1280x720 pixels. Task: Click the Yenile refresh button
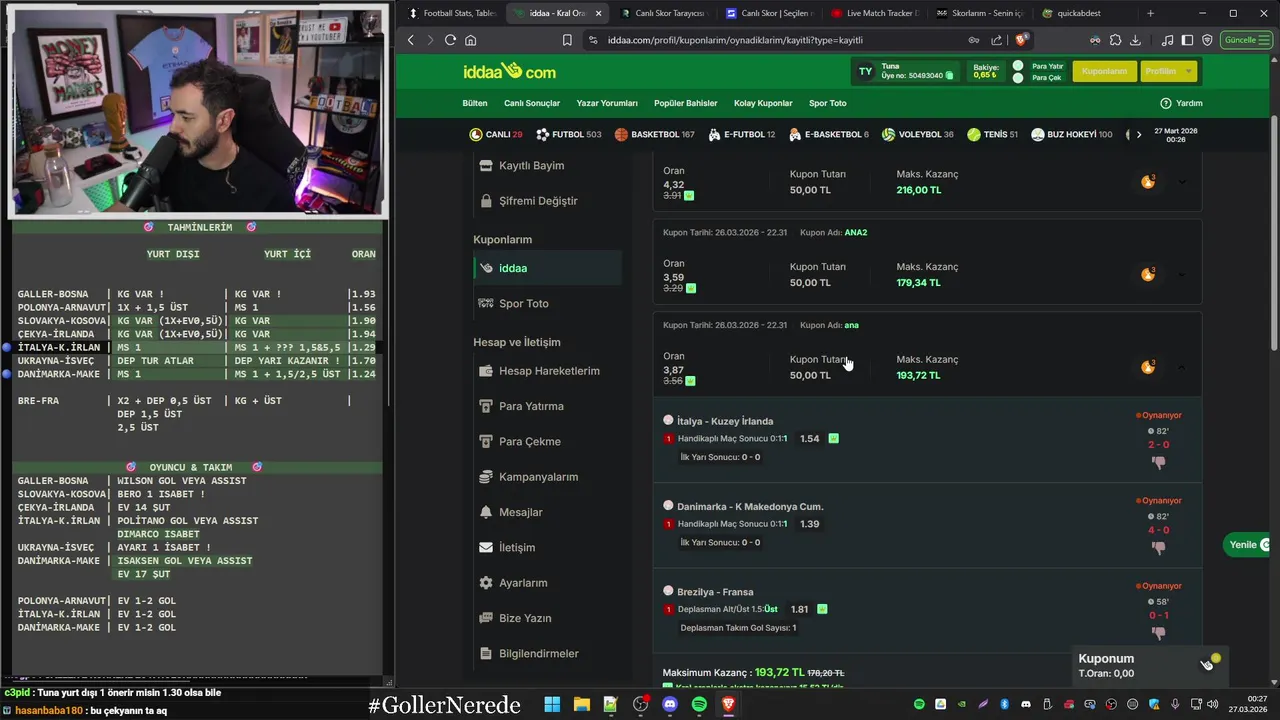[x=1248, y=545]
